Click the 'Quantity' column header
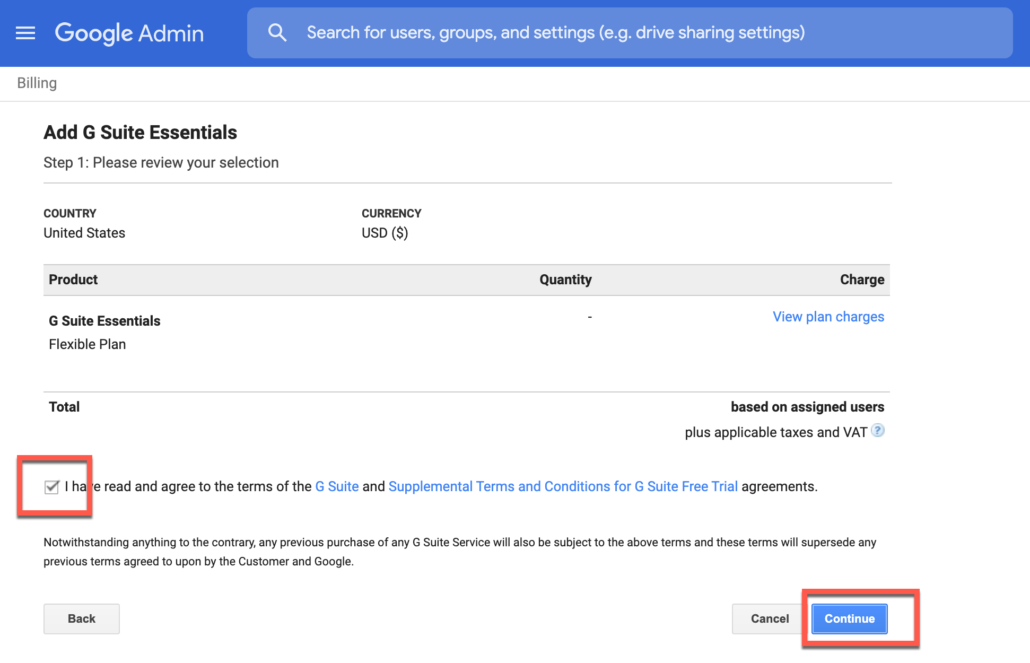The width and height of the screenshot is (1030, 663). [x=566, y=280]
